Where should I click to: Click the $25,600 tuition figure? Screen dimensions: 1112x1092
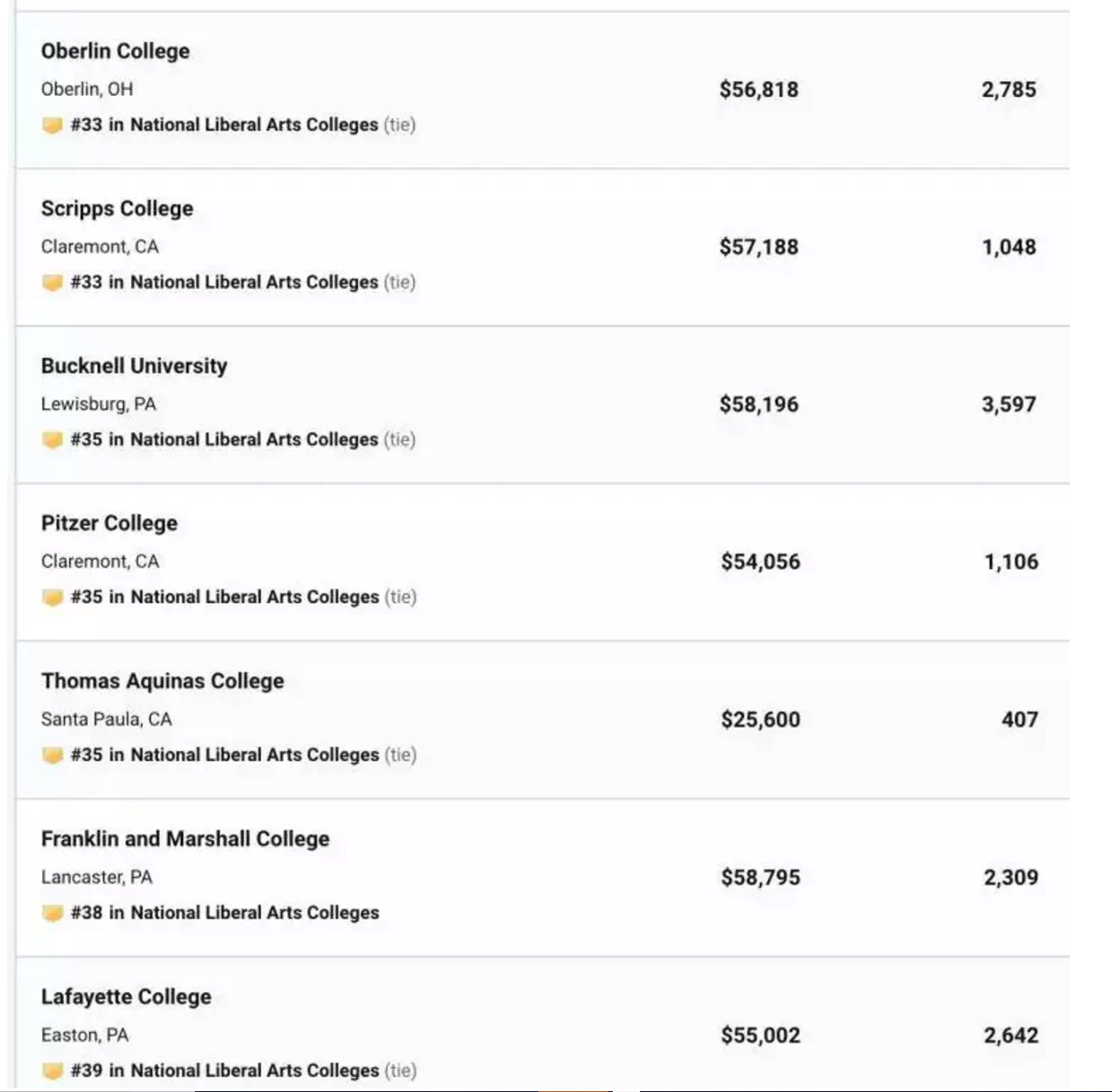(760, 720)
